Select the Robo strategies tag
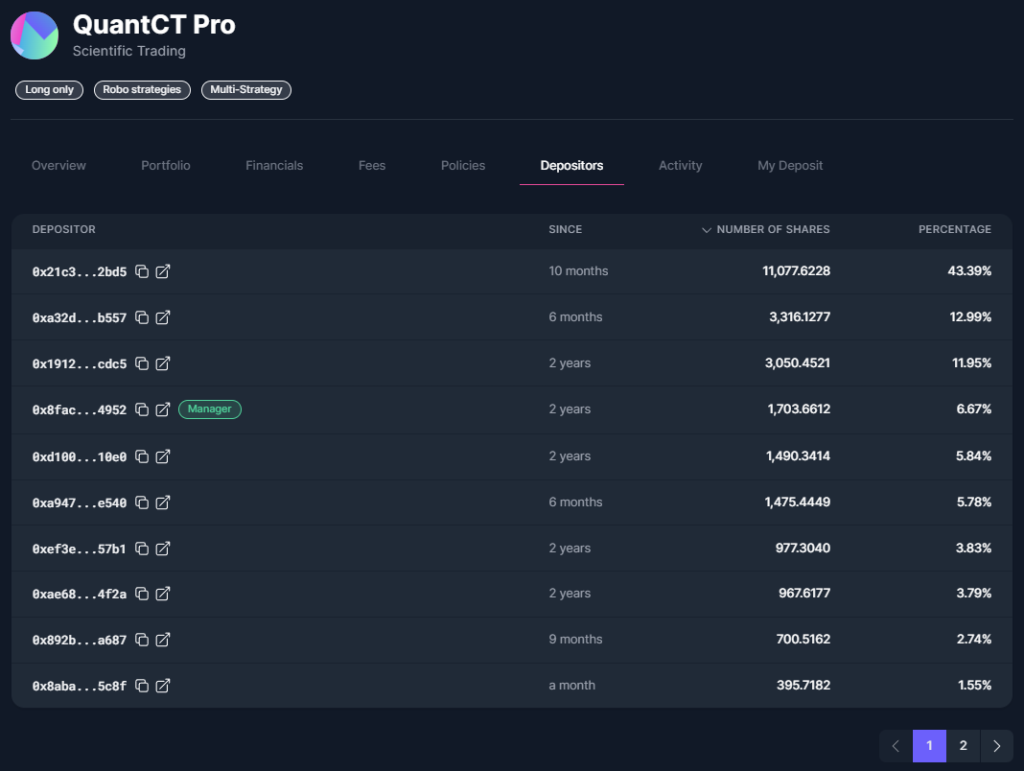1024x771 pixels. tap(142, 90)
